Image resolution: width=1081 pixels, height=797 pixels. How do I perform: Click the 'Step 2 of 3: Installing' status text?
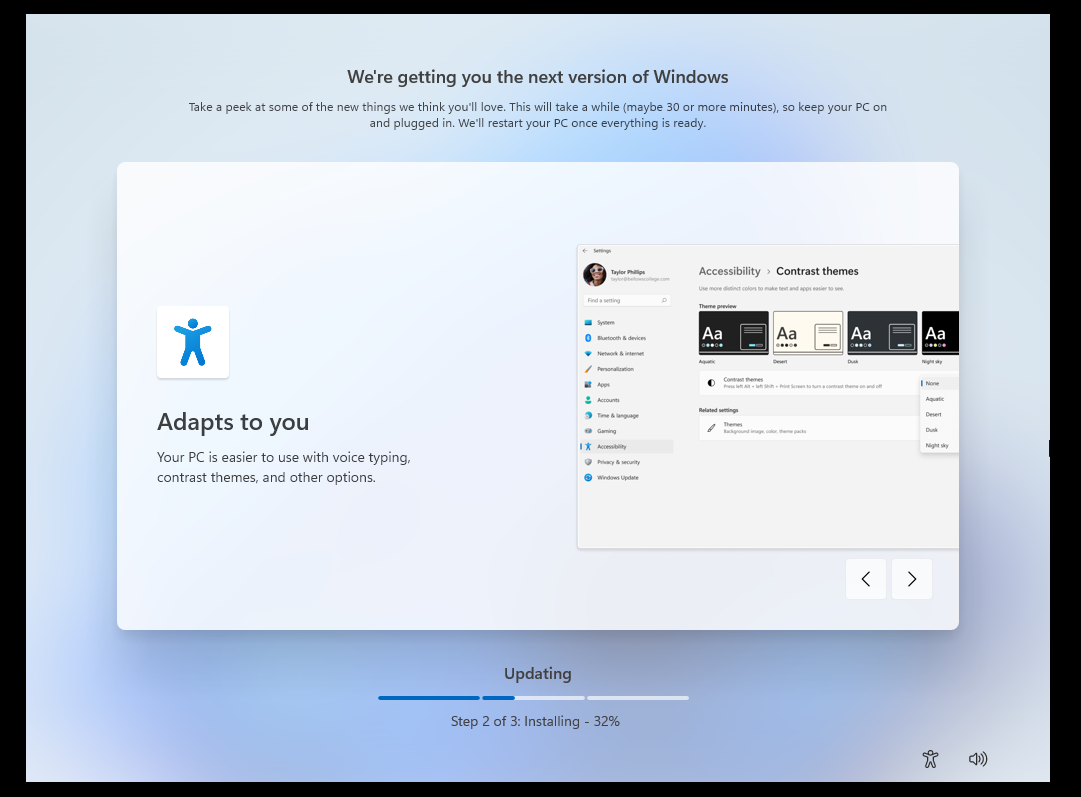[x=535, y=721]
